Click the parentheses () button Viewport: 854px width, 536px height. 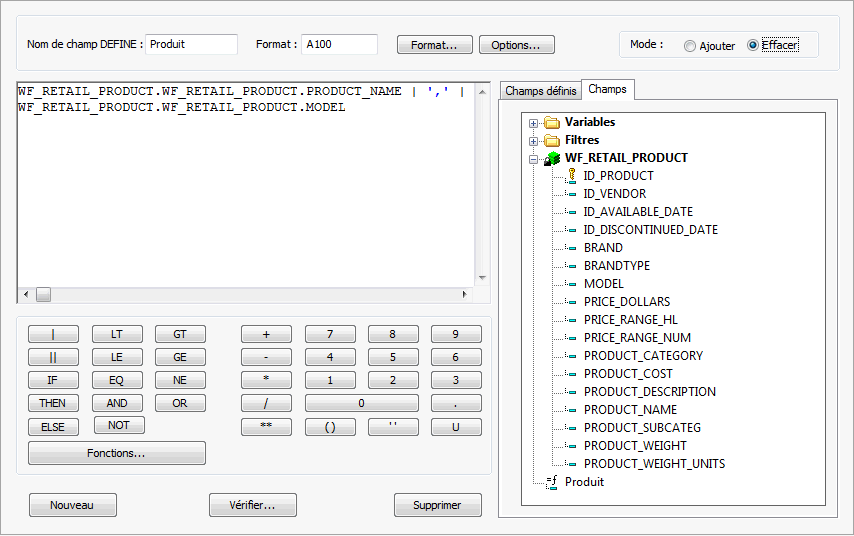(330, 427)
